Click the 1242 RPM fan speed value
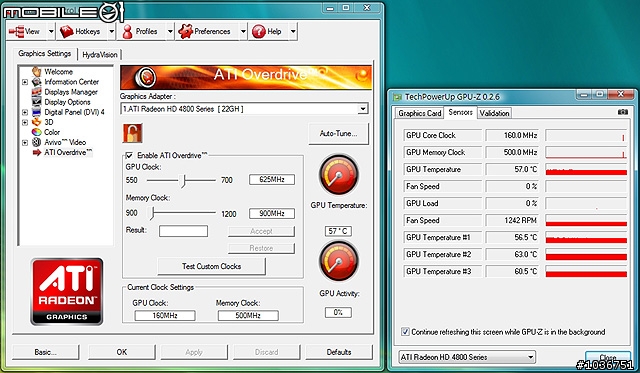640x373 pixels. 512,220
